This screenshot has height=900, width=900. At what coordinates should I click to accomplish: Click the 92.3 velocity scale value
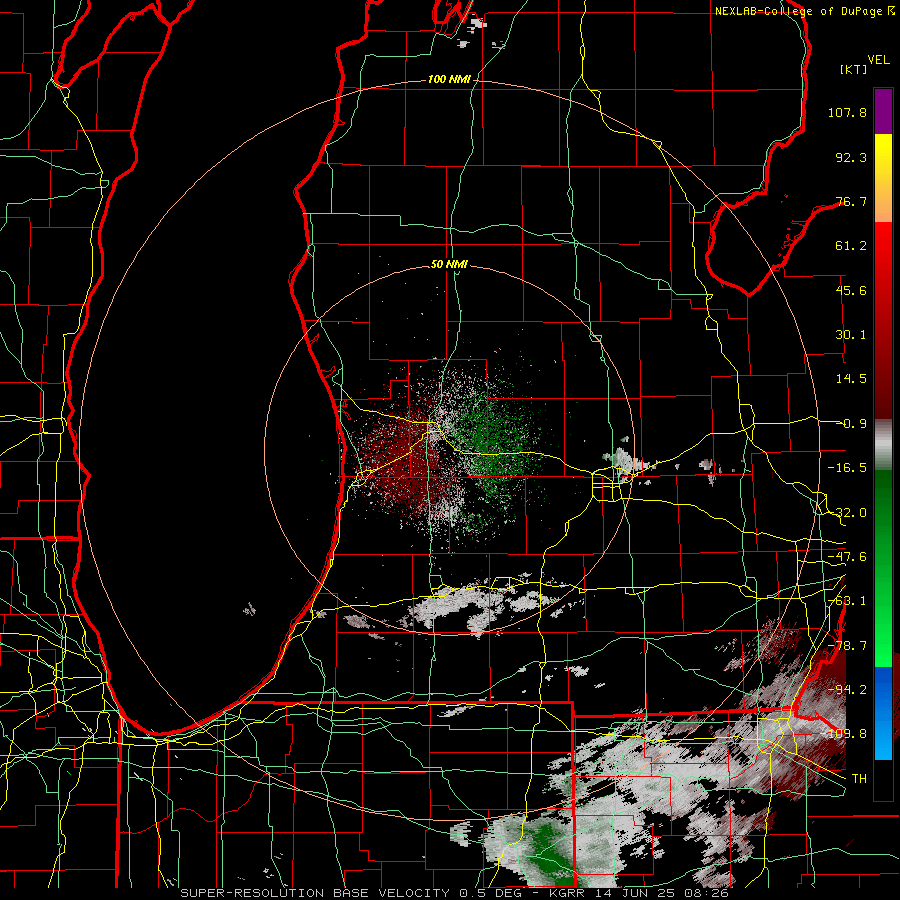(x=851, y=157)
